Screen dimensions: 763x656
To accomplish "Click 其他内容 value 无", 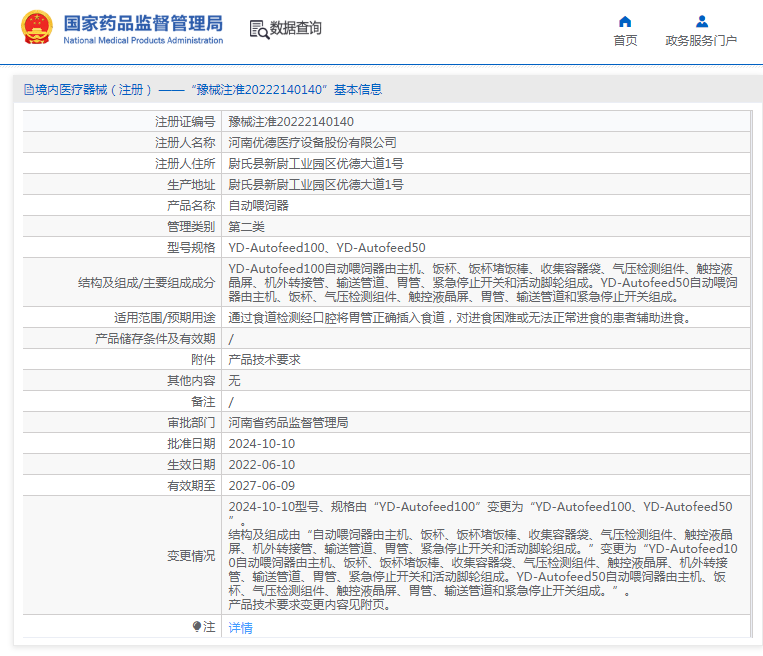I will pos(234,381).
